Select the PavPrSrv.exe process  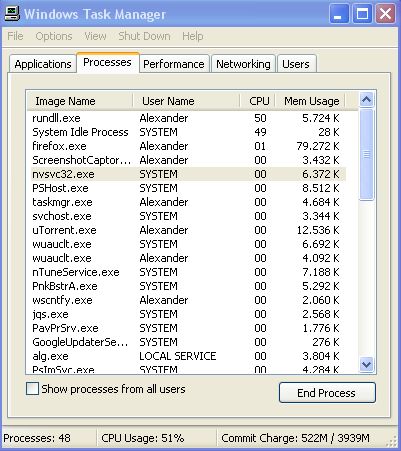[x=188, y=328]
